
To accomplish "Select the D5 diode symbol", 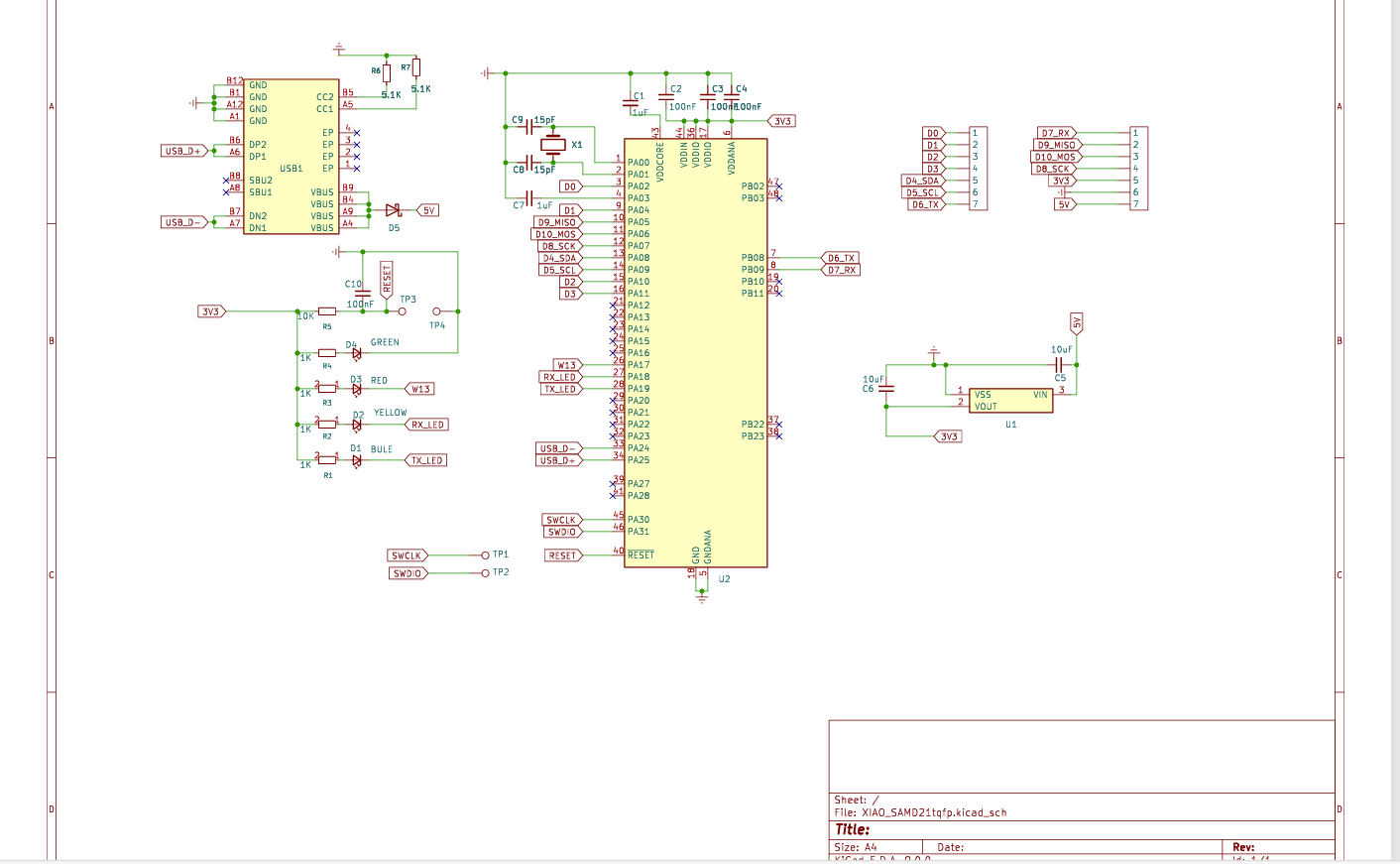I will point(394,210).
